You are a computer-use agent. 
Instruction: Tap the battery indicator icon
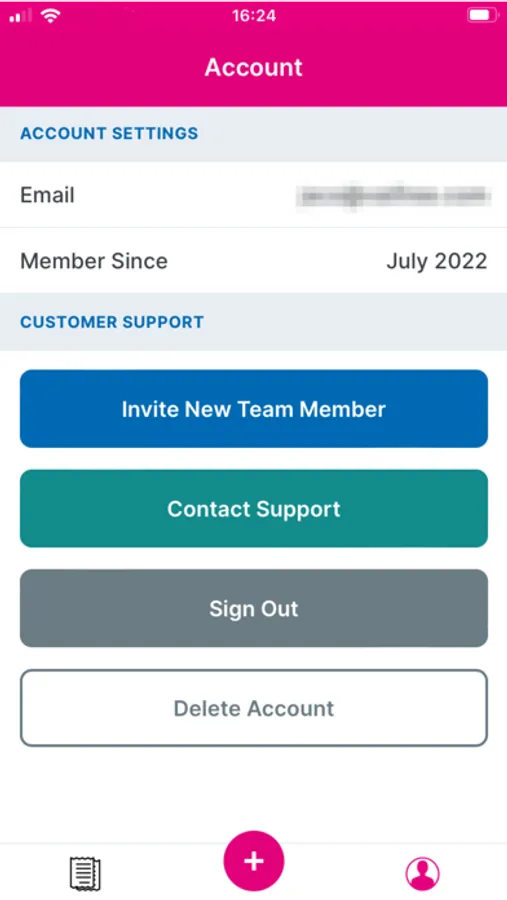click(x=482, y=15)
